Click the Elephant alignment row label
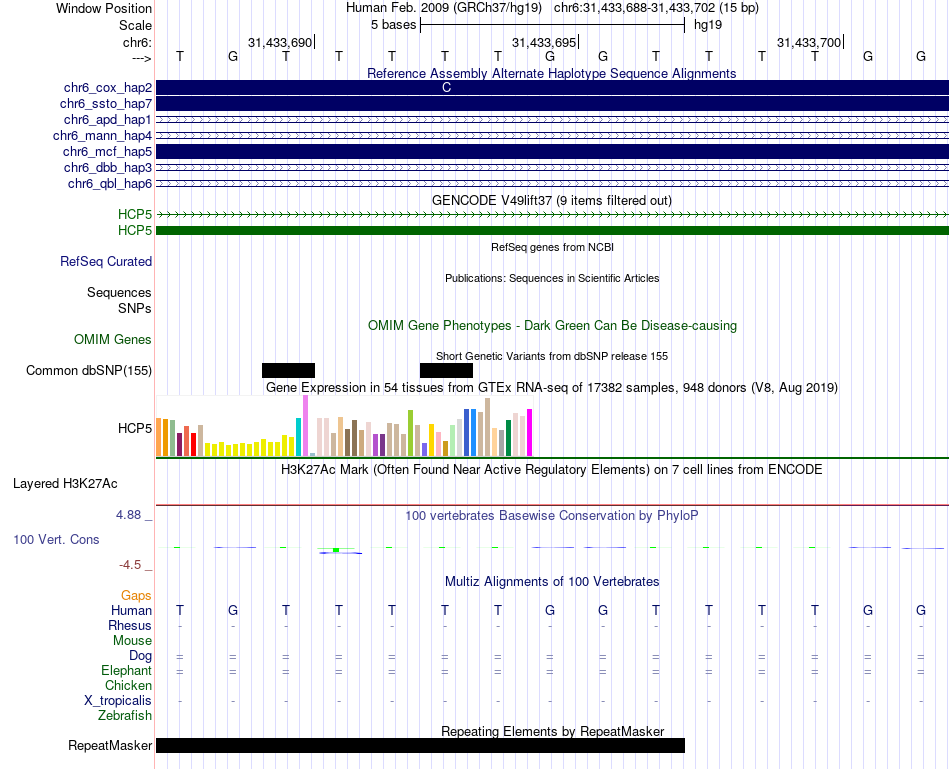Image resolution: width=950 pixels, height=769 pixels. [x=127, y=671]
